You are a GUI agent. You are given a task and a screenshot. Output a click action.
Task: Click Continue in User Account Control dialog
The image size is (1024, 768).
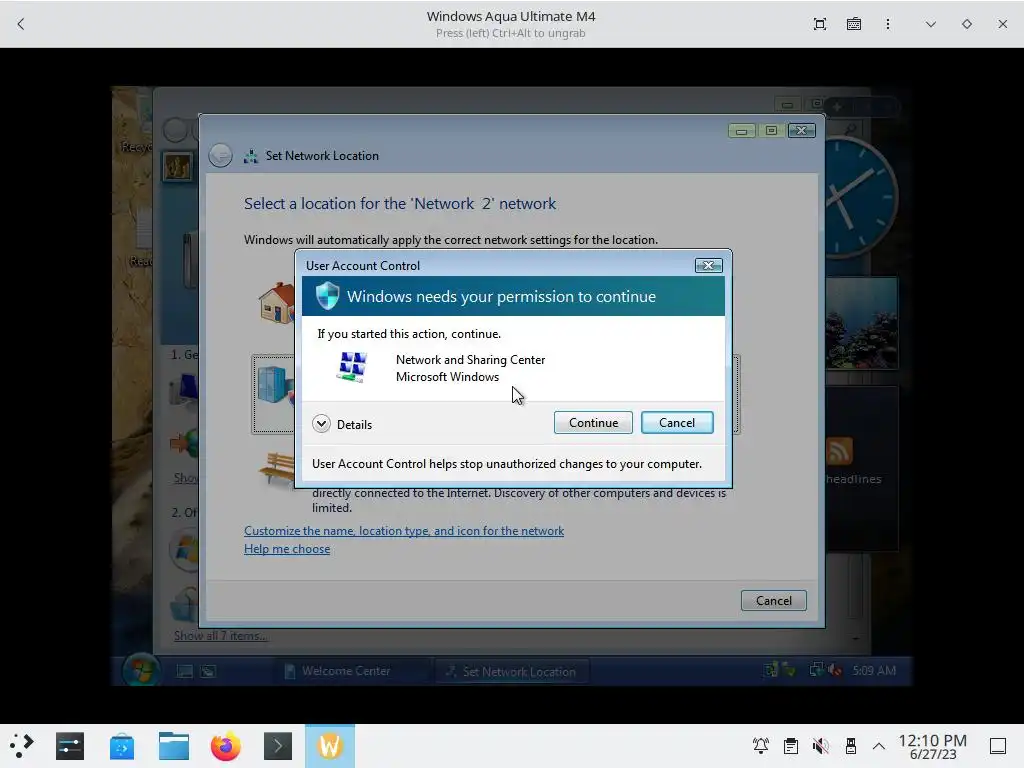[x=593, y=423]
